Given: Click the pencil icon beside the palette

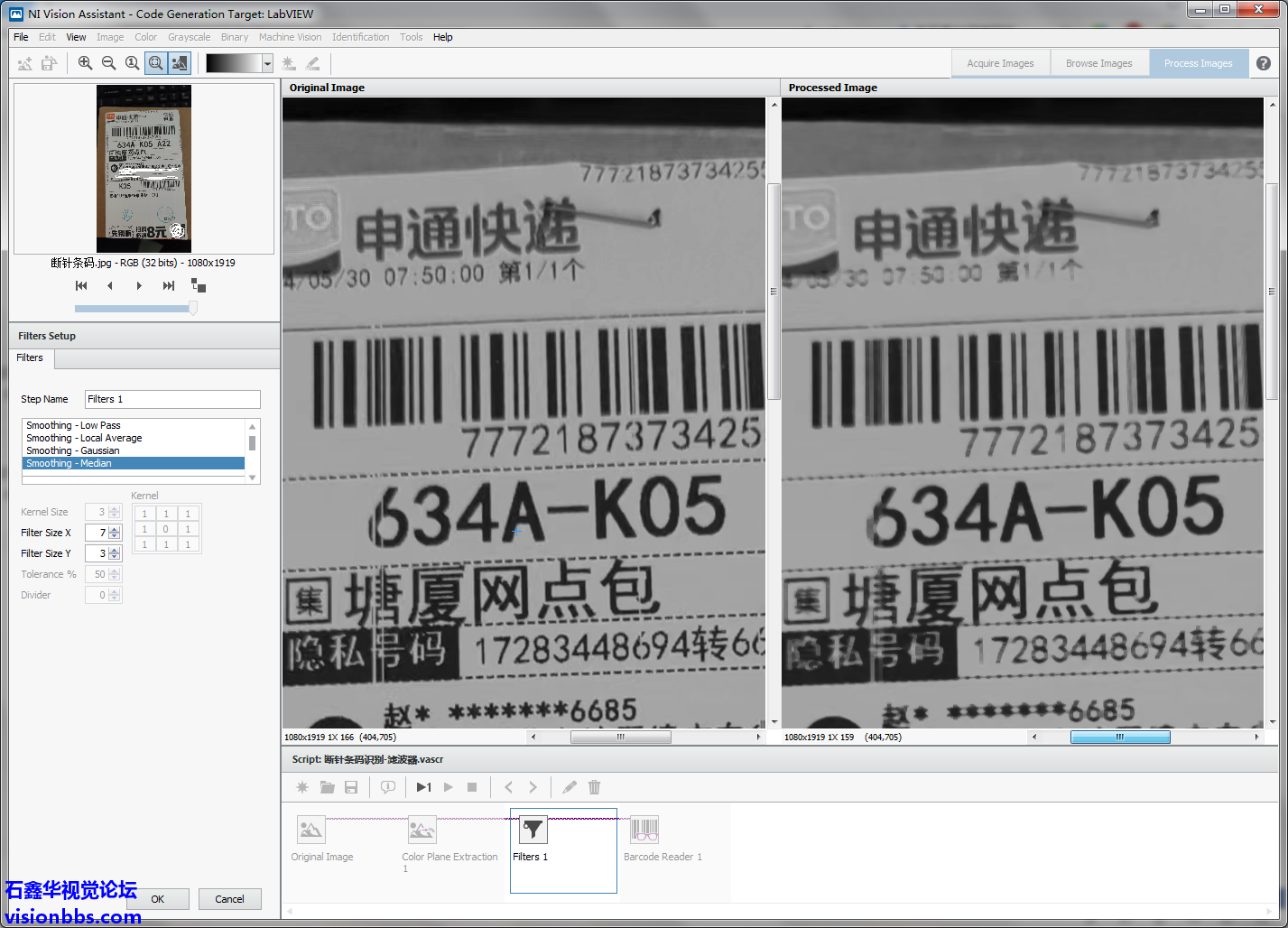Looking at the screenshot, I should (312, 63).
